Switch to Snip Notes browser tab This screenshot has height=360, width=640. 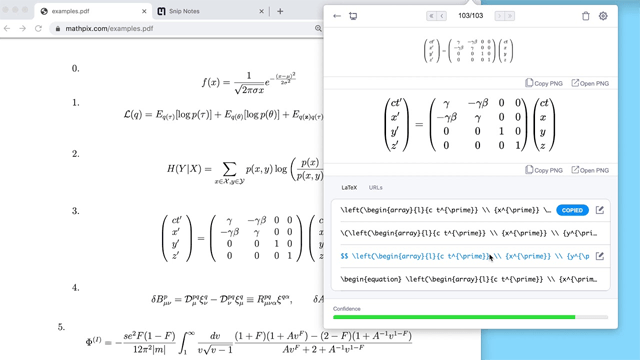(211, 11)
